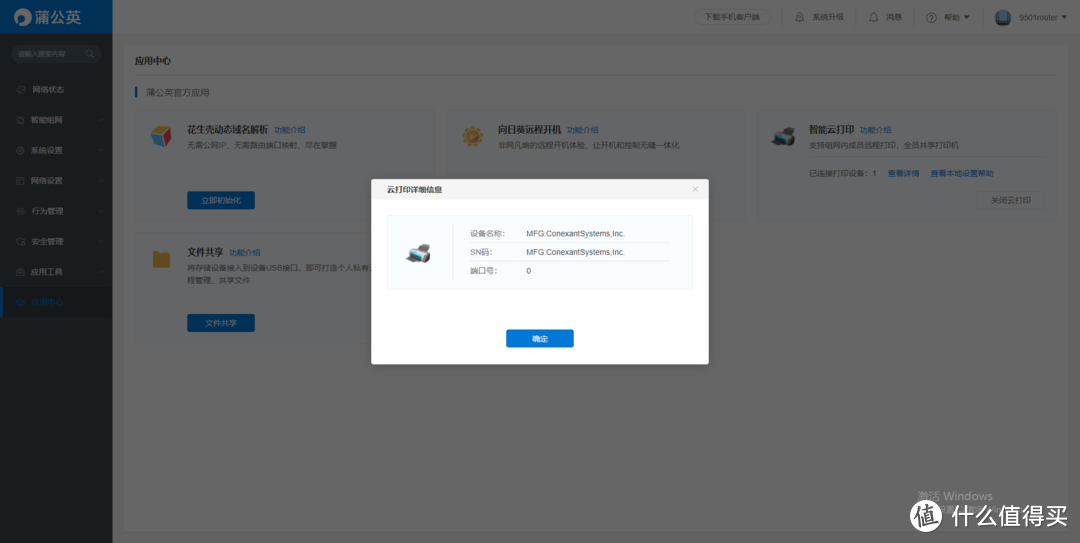The height and width of the screenshot is (543, 1080).
Task: Expand the 网络设置 chevron
Action: [101, 181]
